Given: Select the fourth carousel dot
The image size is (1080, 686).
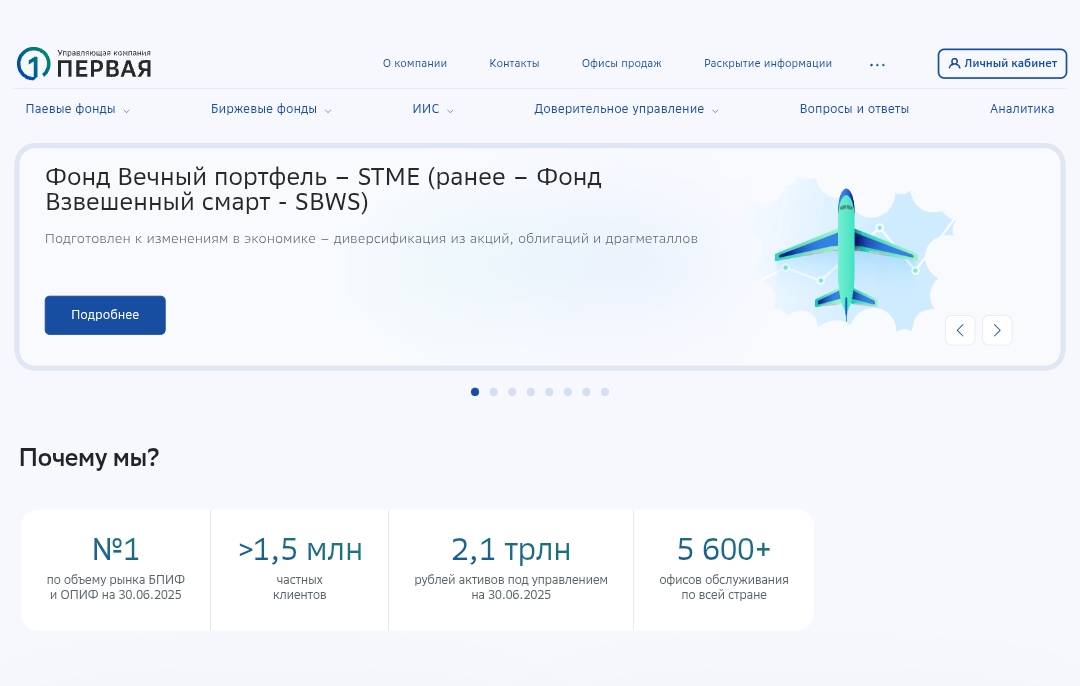Looking at the screenshot, I should click(x=530, y=392).
